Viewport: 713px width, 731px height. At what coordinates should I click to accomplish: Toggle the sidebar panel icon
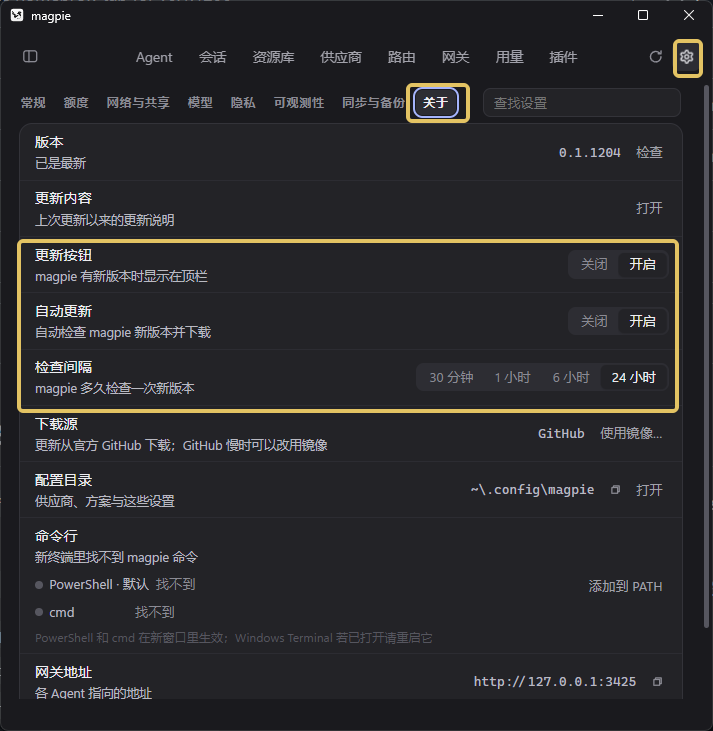[x=30, y=57]
